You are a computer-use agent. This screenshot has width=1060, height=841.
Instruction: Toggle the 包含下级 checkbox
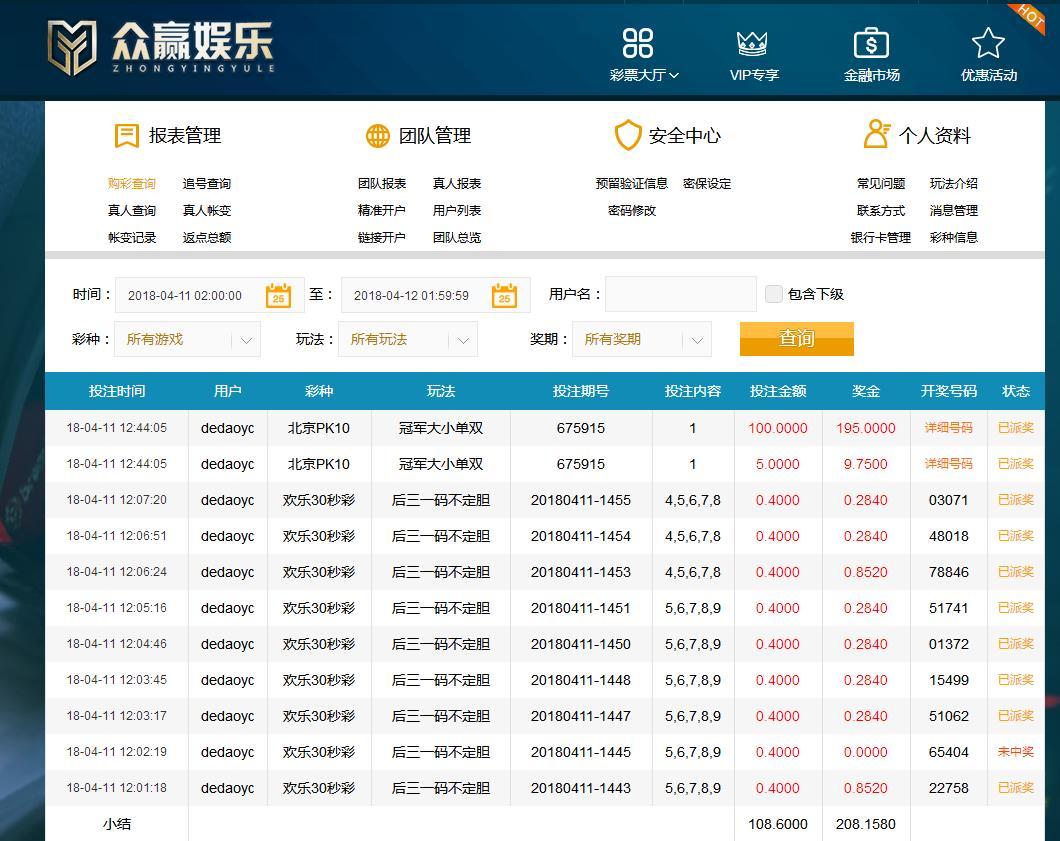pyautogui.click(x=773, y=294)
